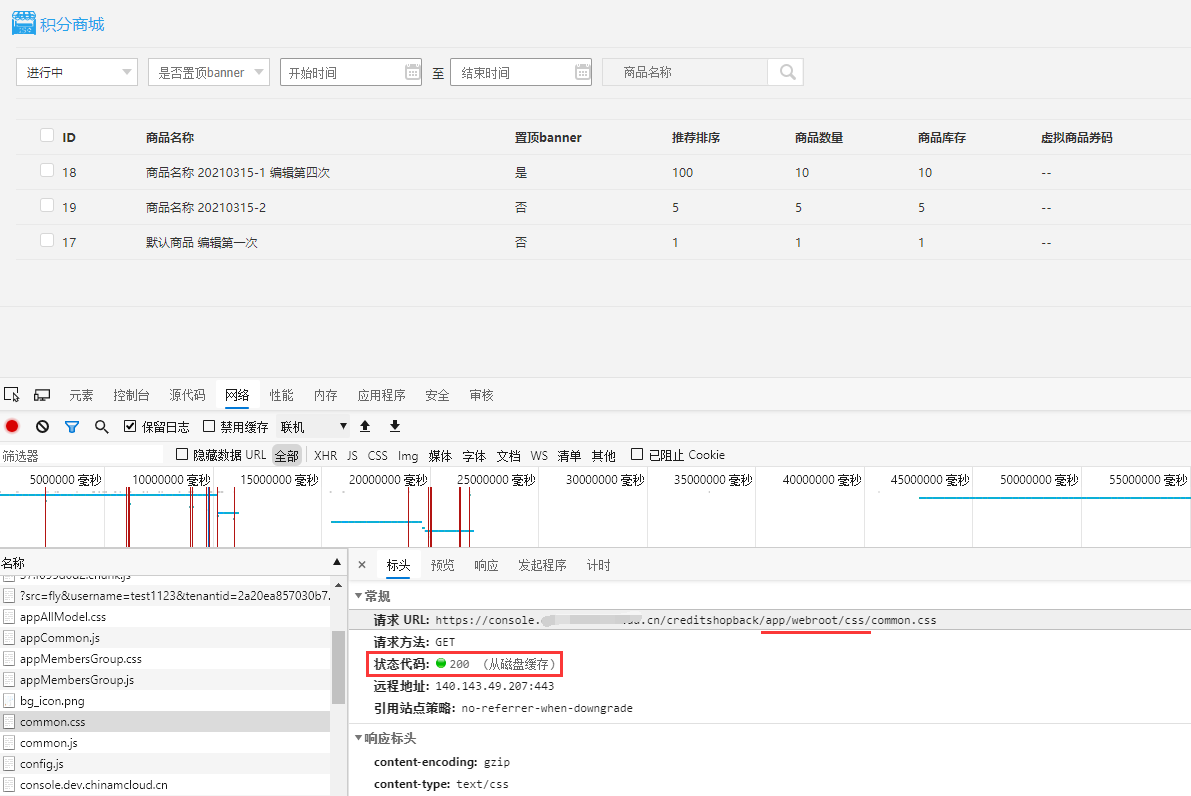Switch to the 控制台 tab
Screen dimensions: 1191x796
point(131,395)
